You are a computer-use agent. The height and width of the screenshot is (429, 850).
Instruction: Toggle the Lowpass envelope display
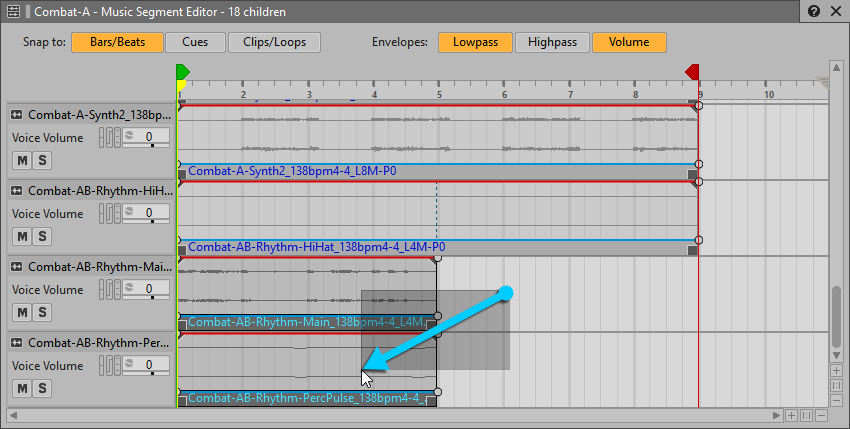pyautogui.click(x=475, y=42)
